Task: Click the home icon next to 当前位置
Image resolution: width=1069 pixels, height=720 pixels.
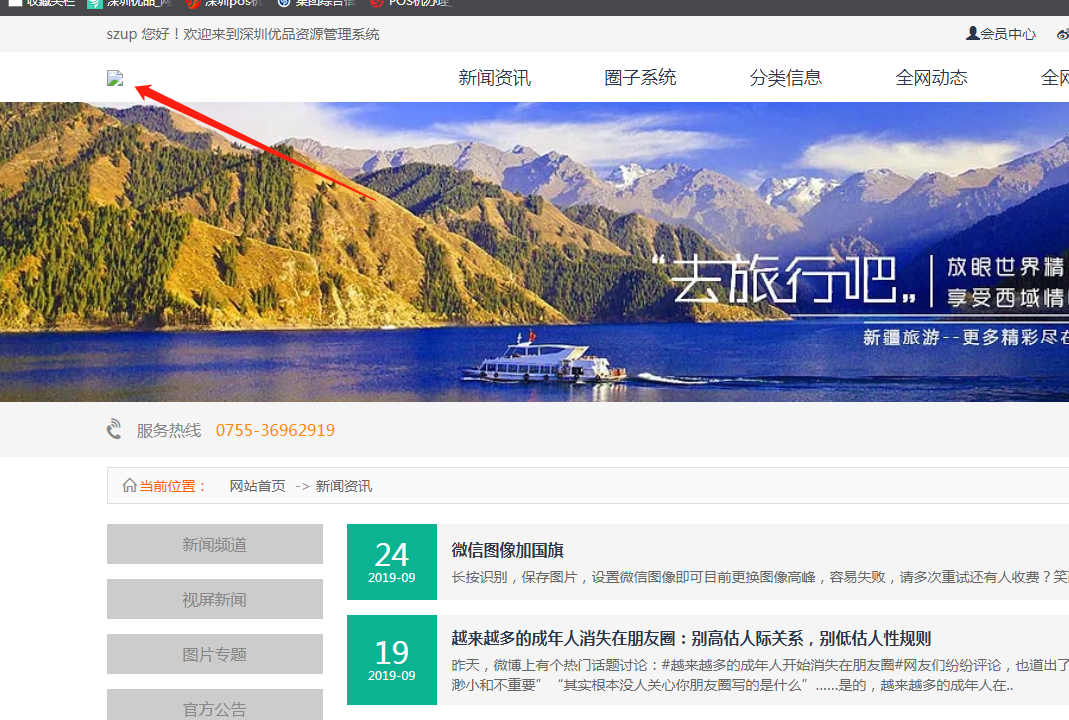Action: (129, 486)
